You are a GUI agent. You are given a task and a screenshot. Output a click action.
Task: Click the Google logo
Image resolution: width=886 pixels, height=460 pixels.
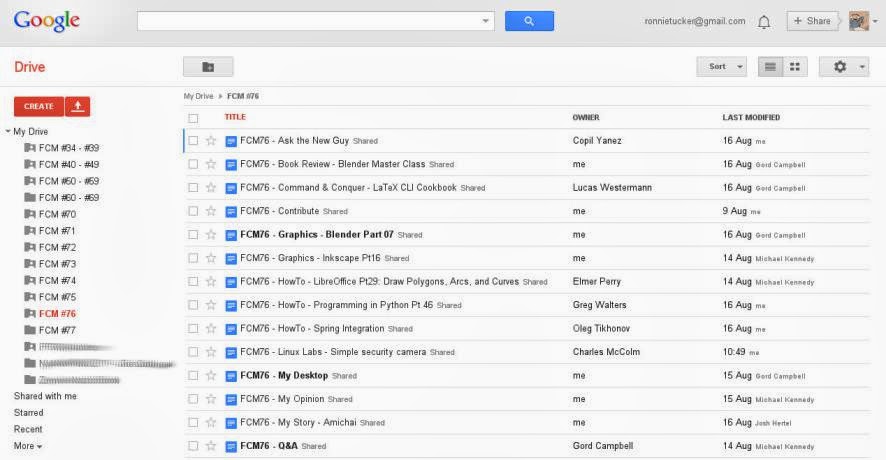[46, 21]
